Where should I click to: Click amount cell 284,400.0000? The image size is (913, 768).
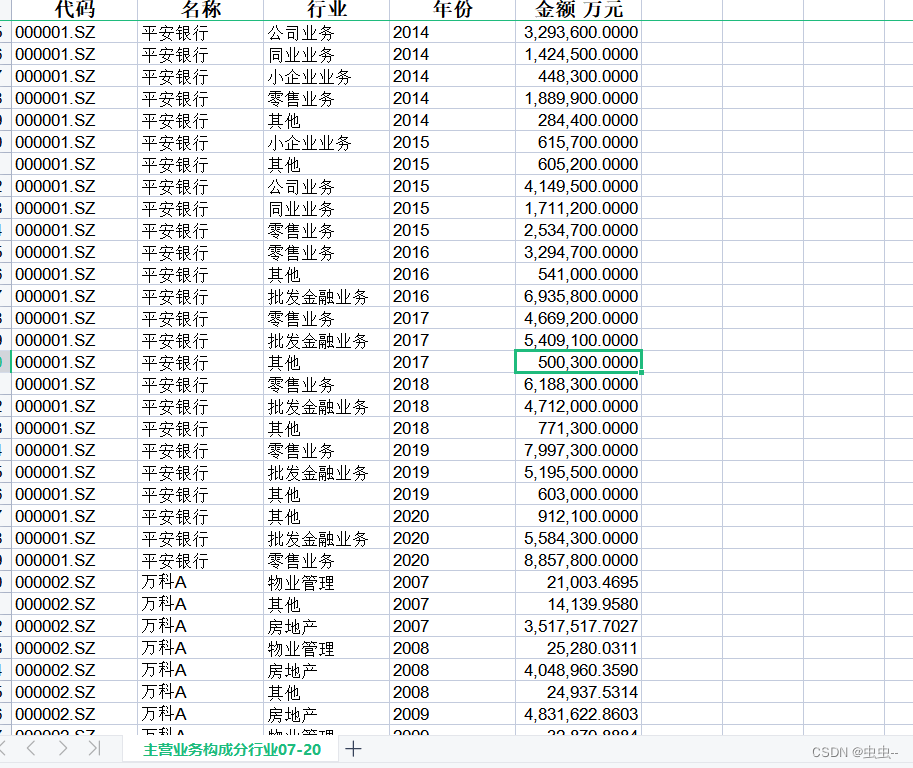[x=579, y=120]
